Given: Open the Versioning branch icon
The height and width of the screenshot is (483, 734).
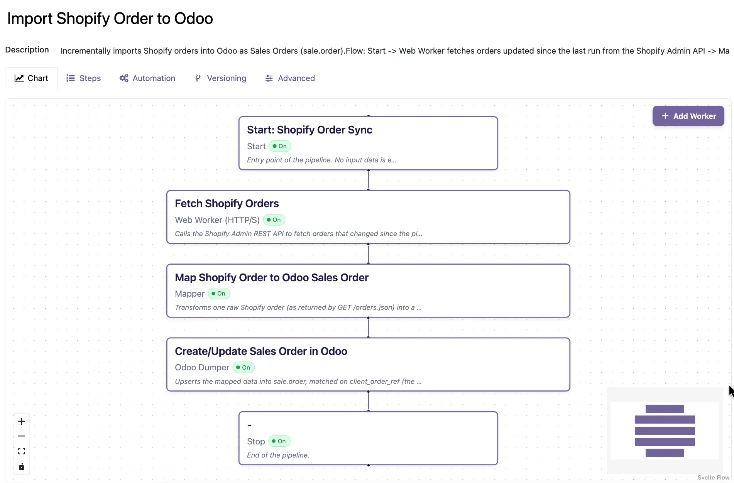Looking at the screenshot, I should tap(198, 78).
